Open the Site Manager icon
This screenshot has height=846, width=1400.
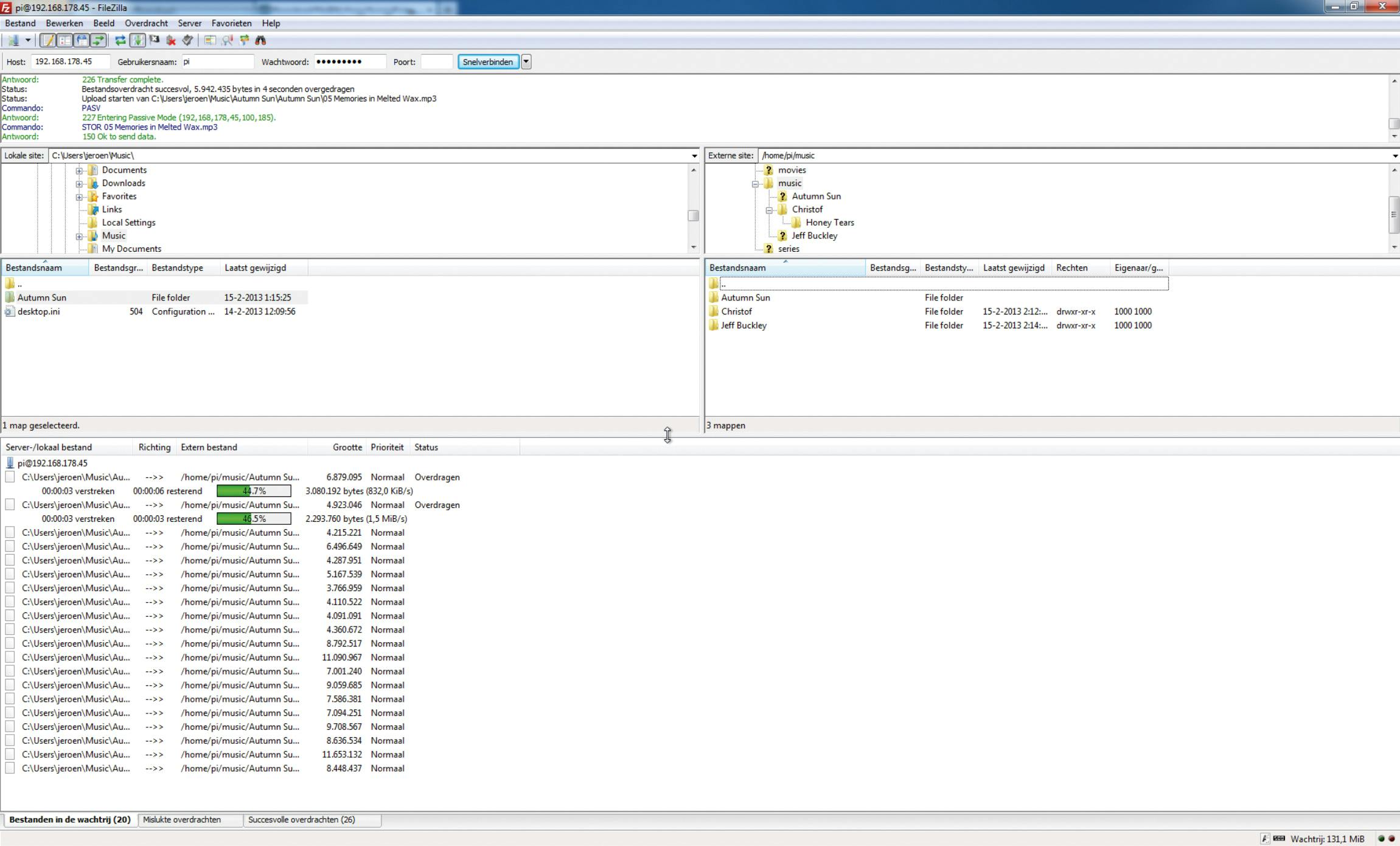coord(13,40)
